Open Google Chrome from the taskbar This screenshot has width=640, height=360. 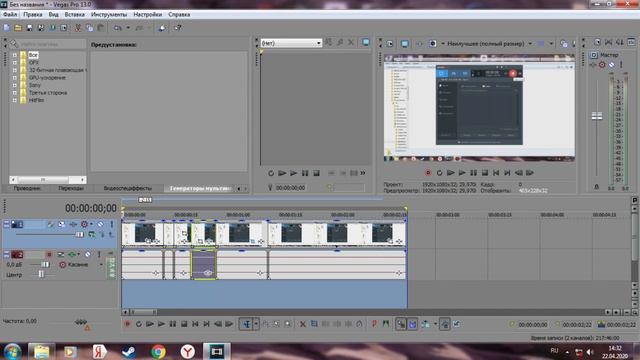coord(158,351)
